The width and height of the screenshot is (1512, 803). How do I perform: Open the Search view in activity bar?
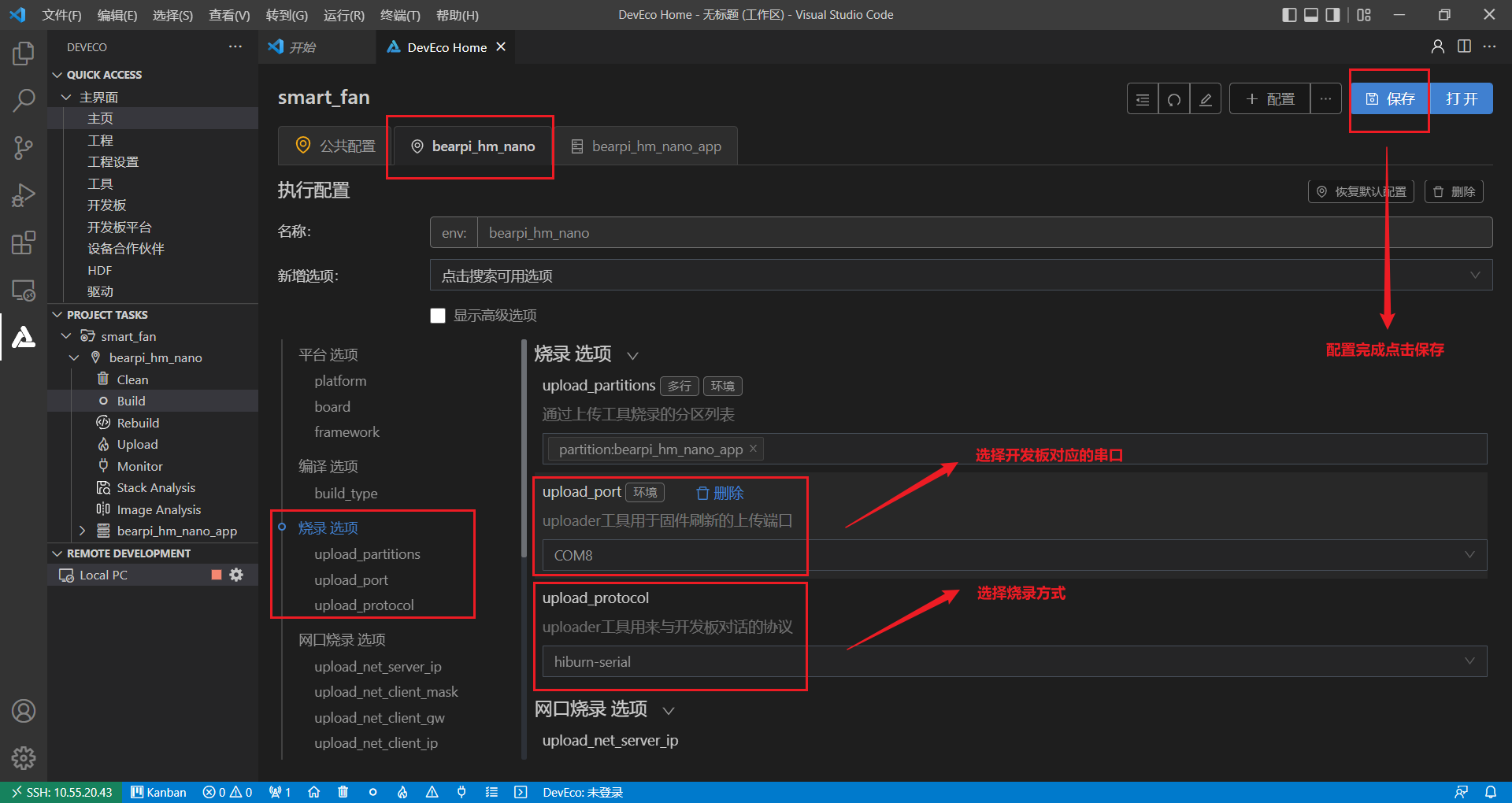(24, 100)
